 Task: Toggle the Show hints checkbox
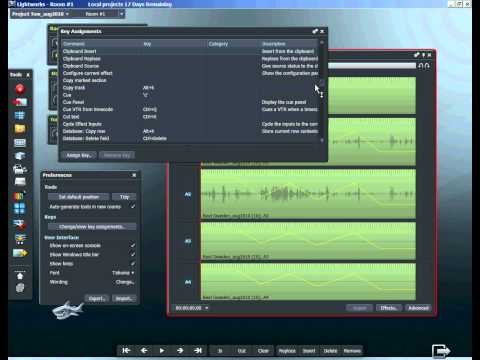tap(133, 264)
